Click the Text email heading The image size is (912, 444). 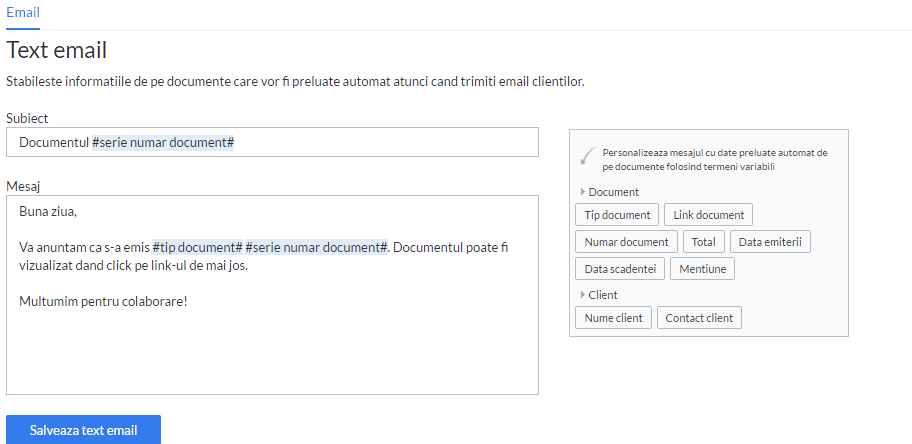(56, 51)
